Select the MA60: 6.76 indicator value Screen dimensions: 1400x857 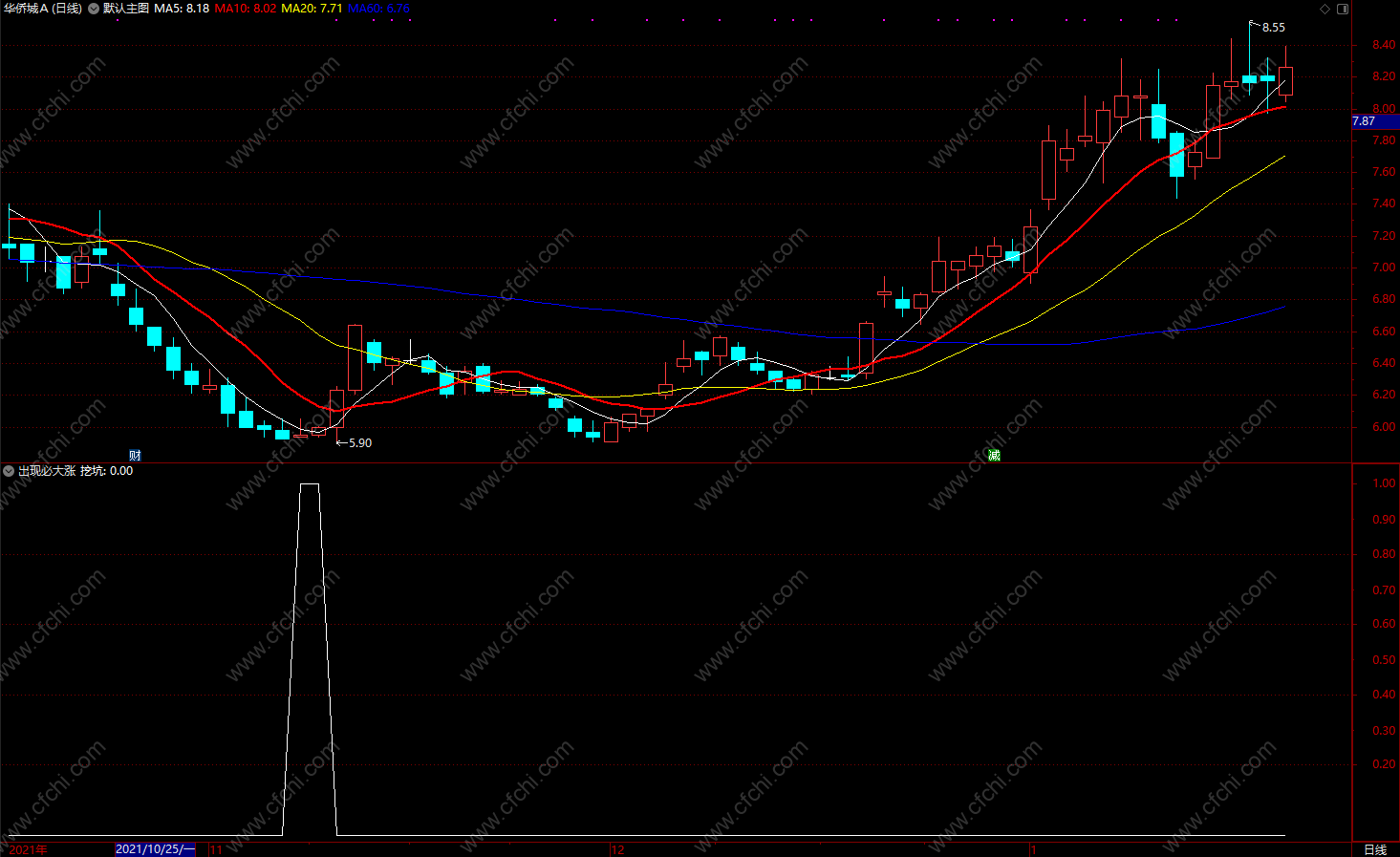click(378, 9)
